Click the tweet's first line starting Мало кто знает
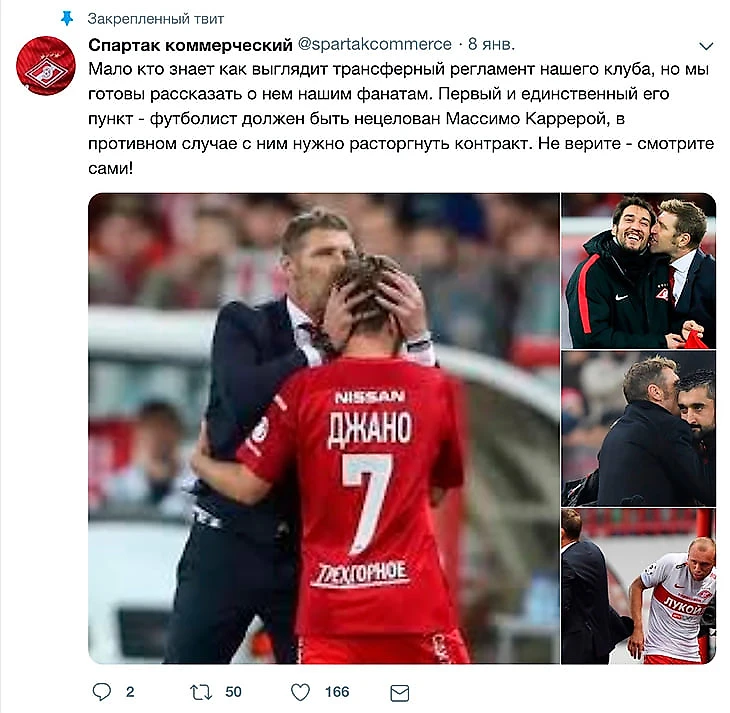Screen dimensions: 730x713 [399, 69]
